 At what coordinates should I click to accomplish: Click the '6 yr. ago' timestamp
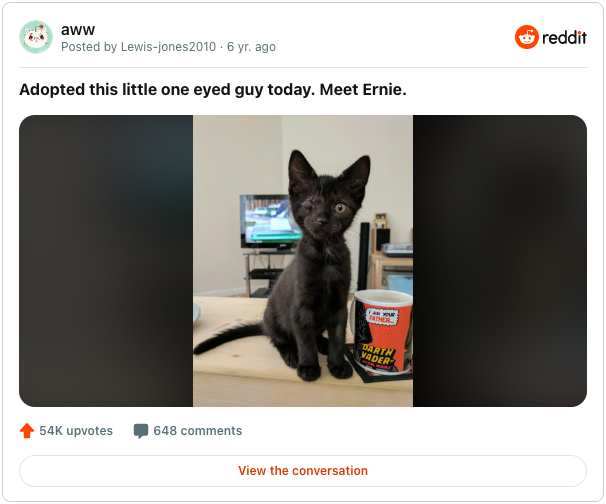(x=251, y=47)
